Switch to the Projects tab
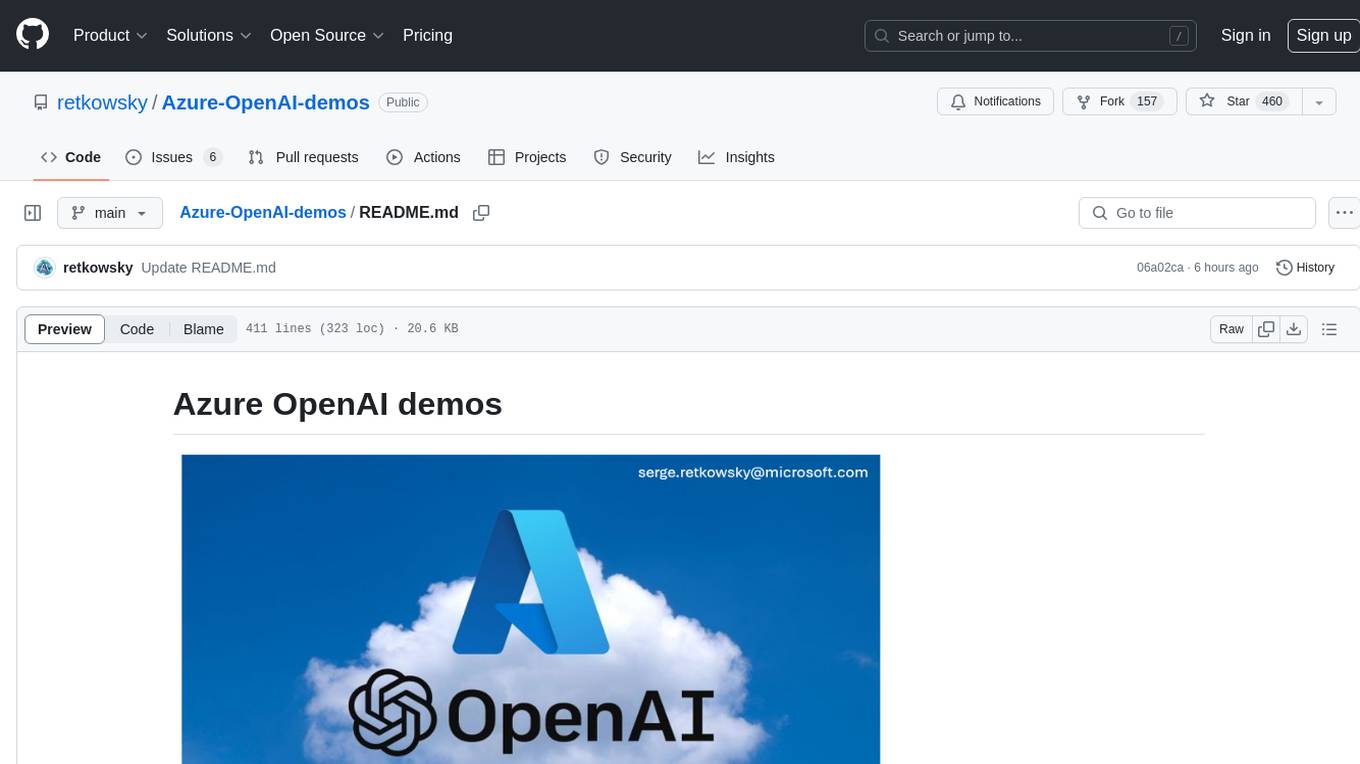1360x764 pixels. (527, 157)
